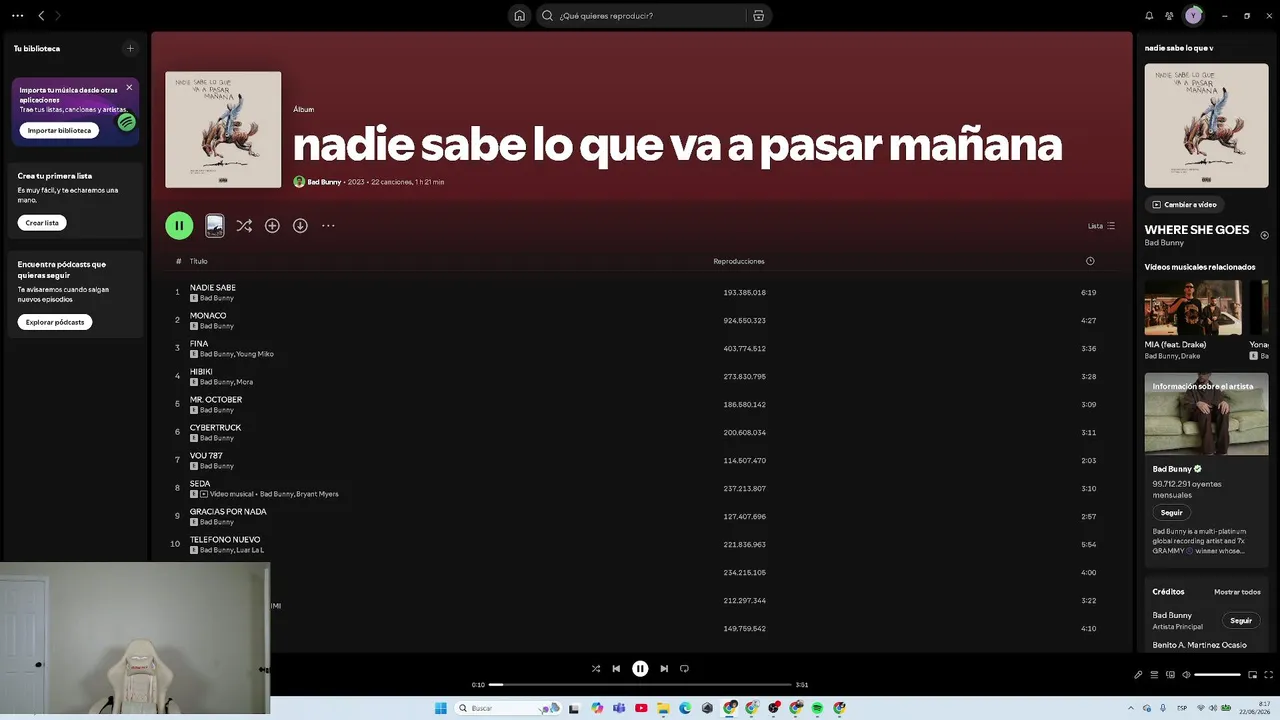Skip to the next track
This screenshot has height=720, width=1280.
click(664, 669)
